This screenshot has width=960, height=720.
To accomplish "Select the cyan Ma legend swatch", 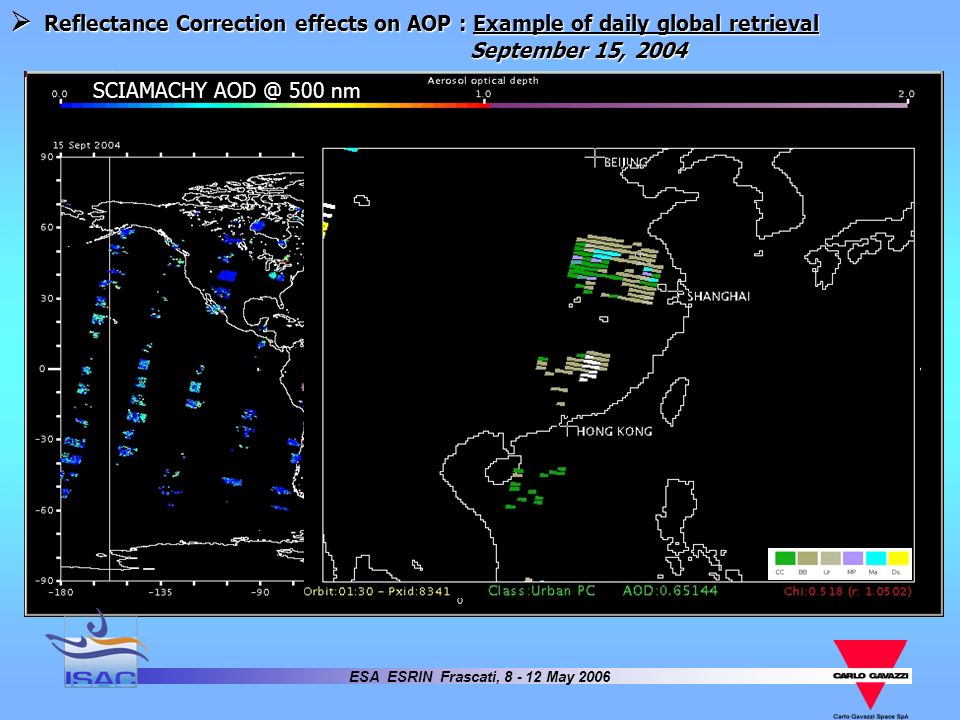I will pyautogui.click(x=876, y=558).
